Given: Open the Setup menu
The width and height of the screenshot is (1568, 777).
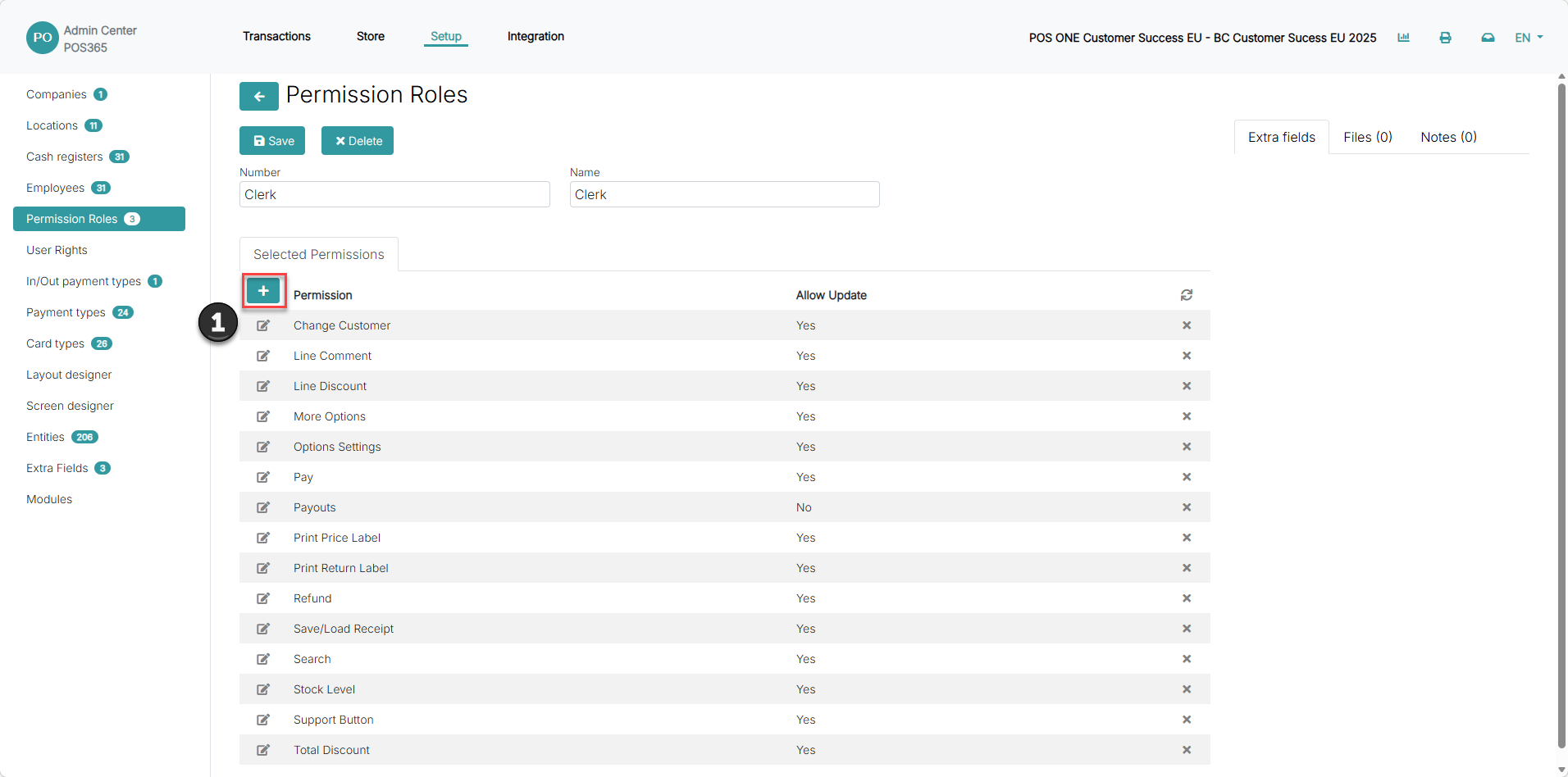Looking at the screenshot, I should tap(446, 36).
